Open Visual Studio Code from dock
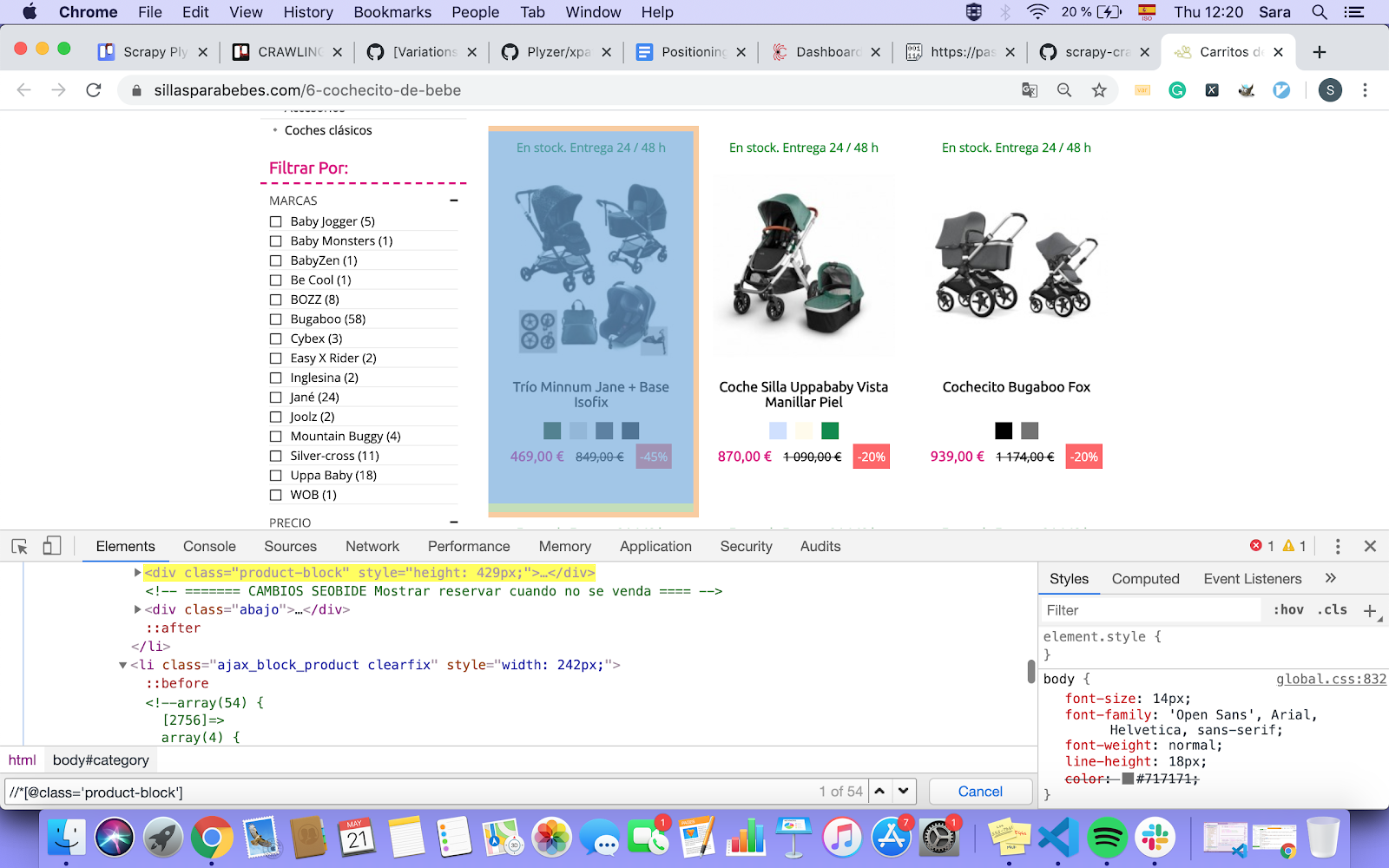The height and width of the screenshot is (868, 1389). tap(1057, 838)
